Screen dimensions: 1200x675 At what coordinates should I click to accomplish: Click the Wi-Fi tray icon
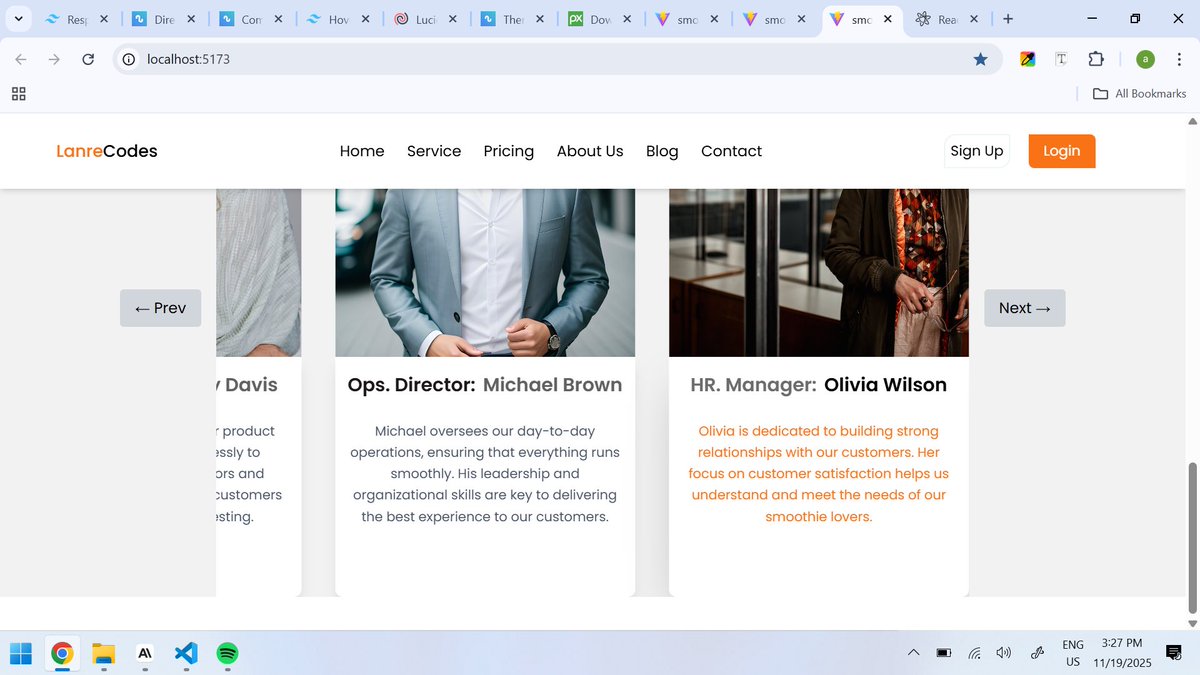click(974, 653)
